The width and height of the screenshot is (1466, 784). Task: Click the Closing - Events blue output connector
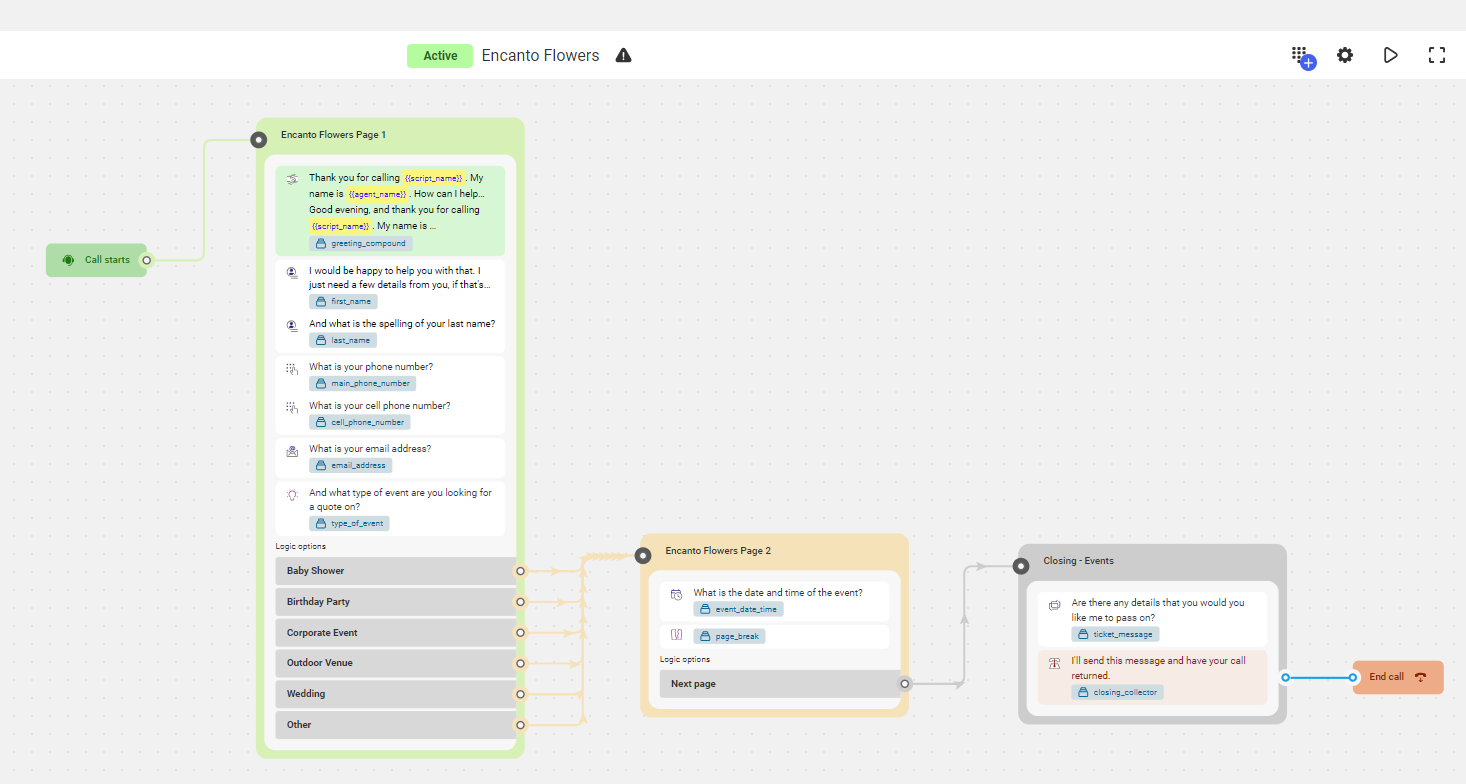click(x=1285, y=677)
